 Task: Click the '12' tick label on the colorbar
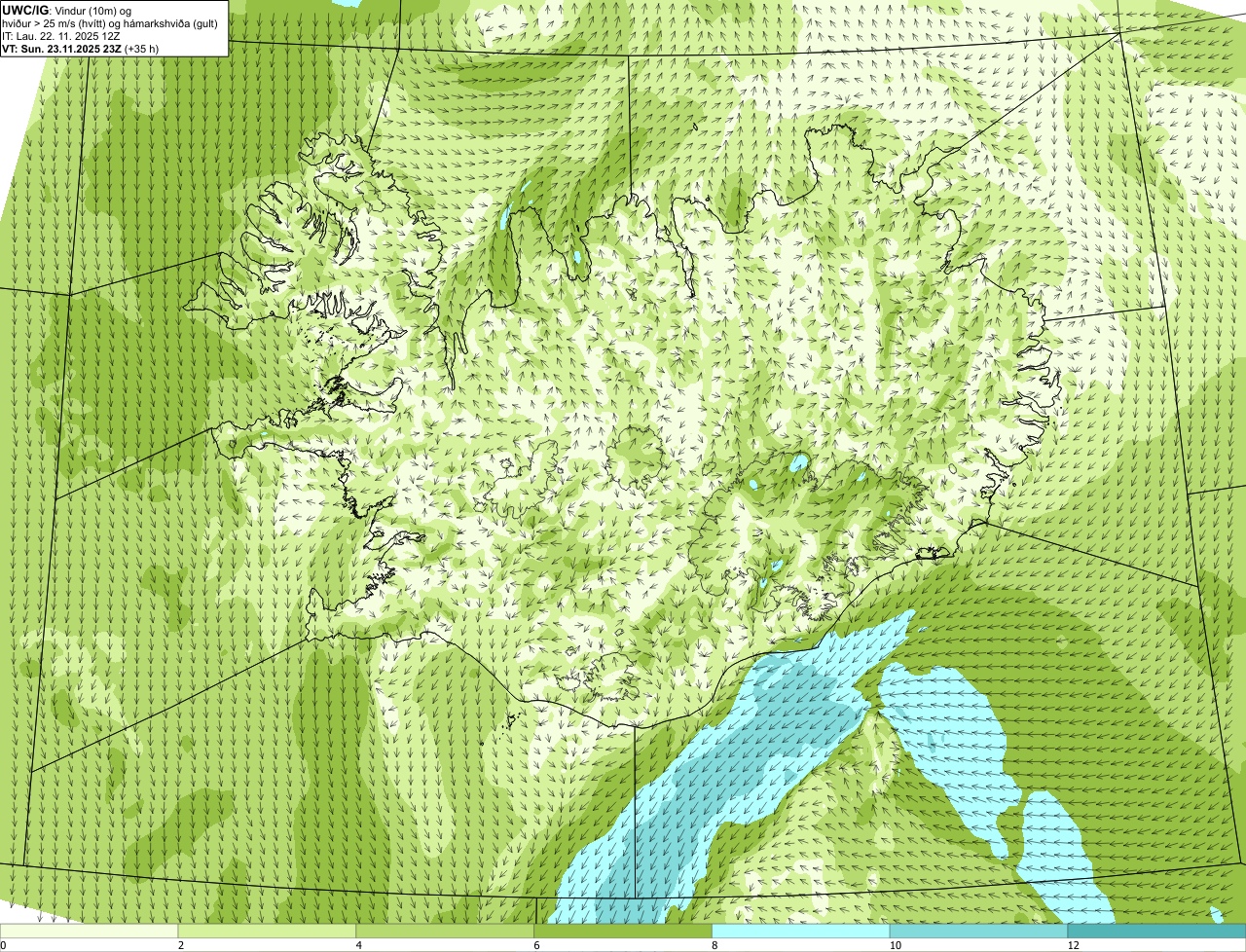[x=1073, y=945]
